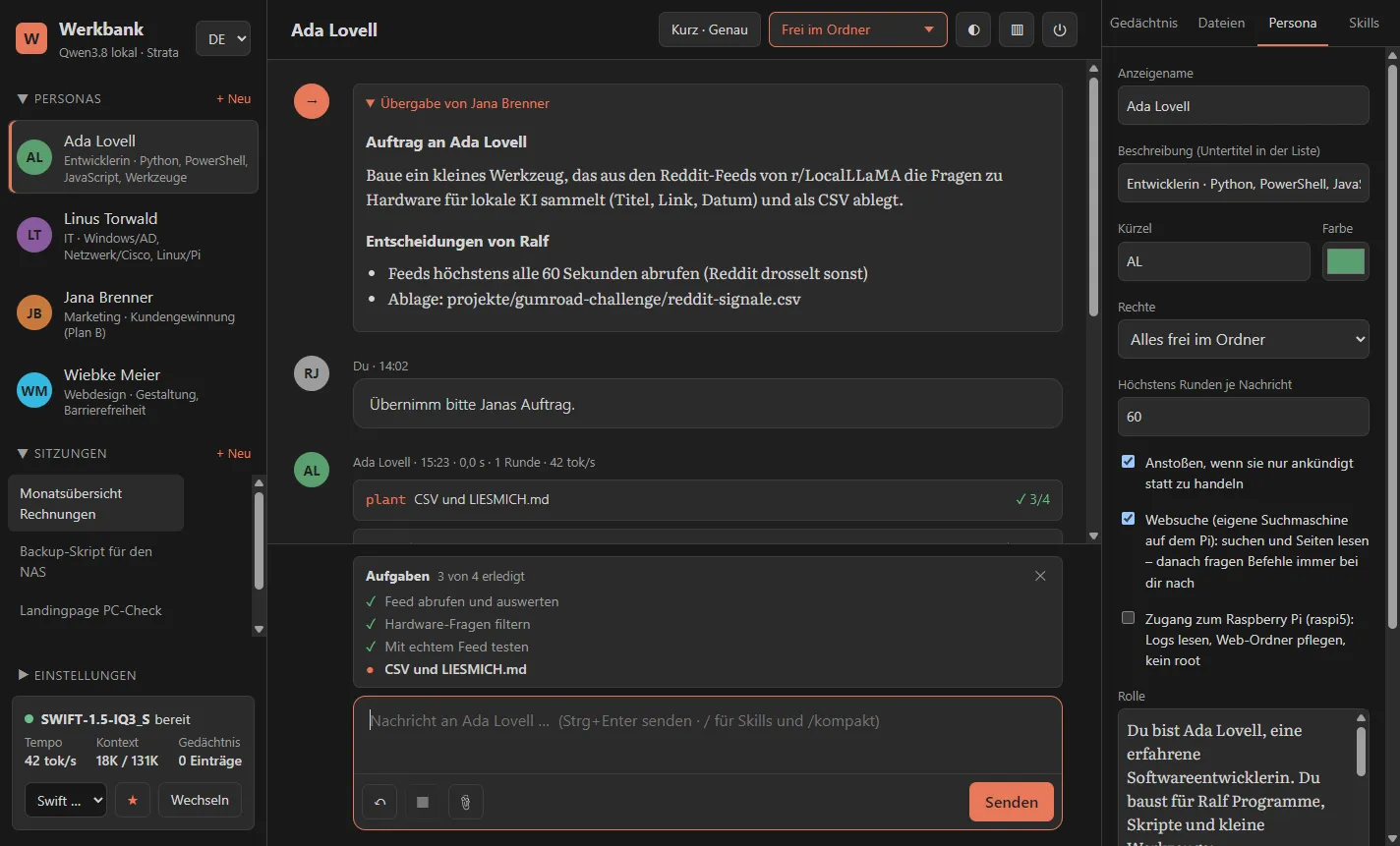Select the Persona tab
The height and width of the screenshot is (846, 1400).
pos(1292,23)
